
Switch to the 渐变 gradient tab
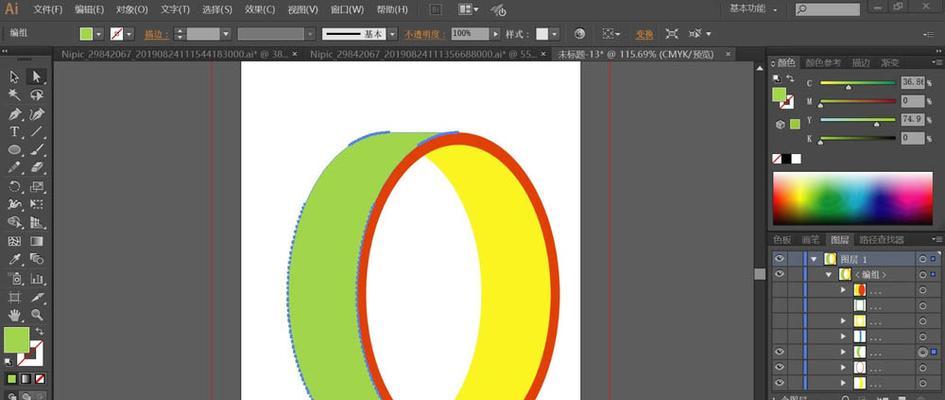click(x=890, y=63)
